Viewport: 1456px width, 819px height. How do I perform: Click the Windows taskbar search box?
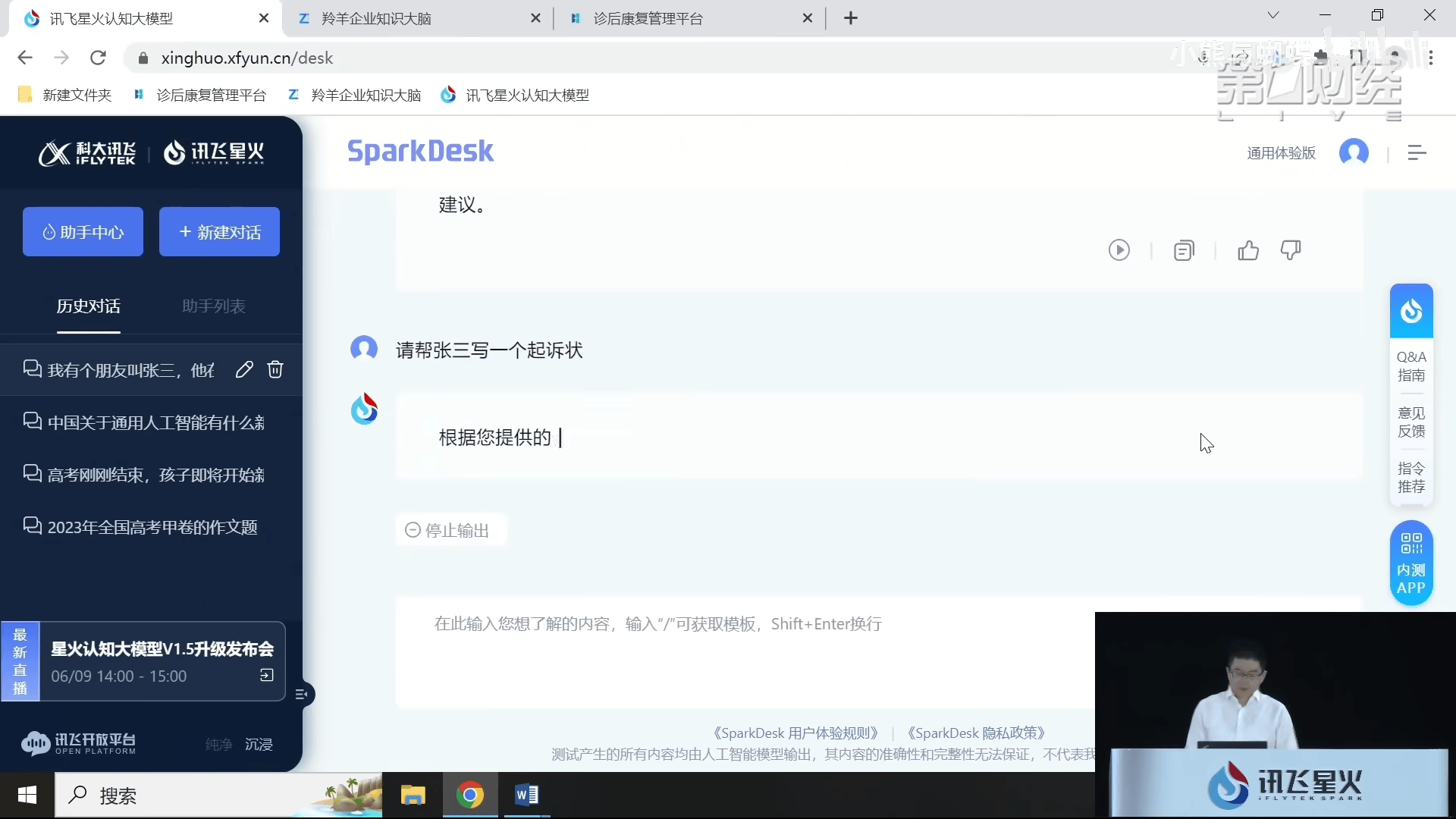coord(218,795)
